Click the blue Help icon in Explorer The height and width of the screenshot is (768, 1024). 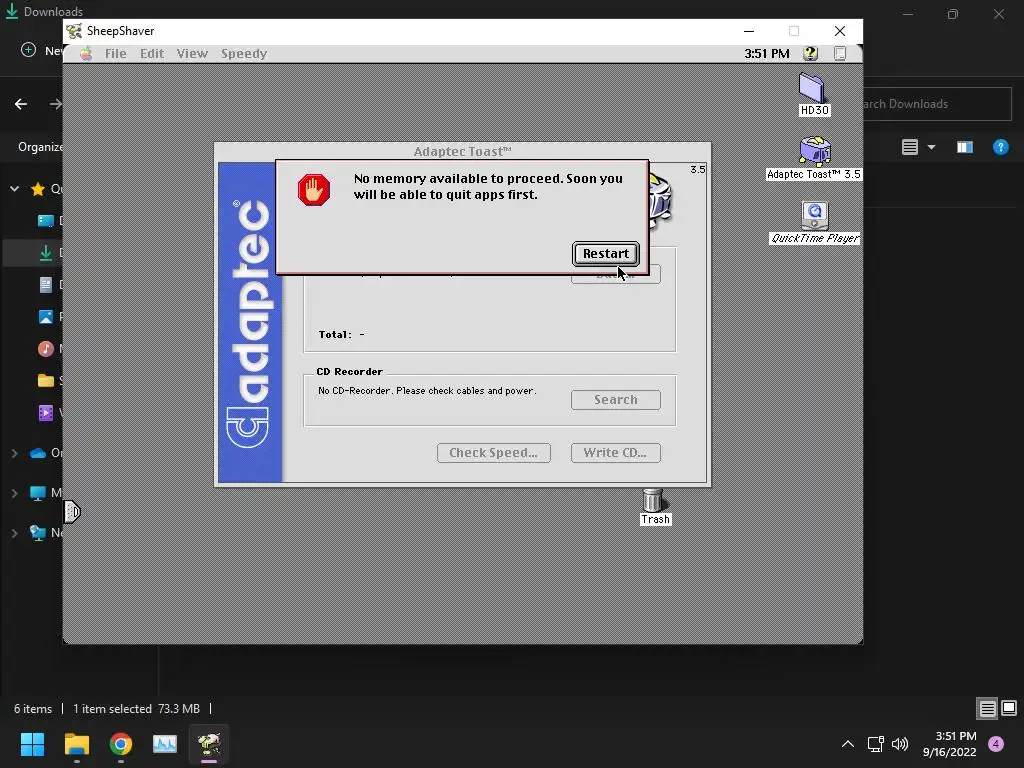1000,147
